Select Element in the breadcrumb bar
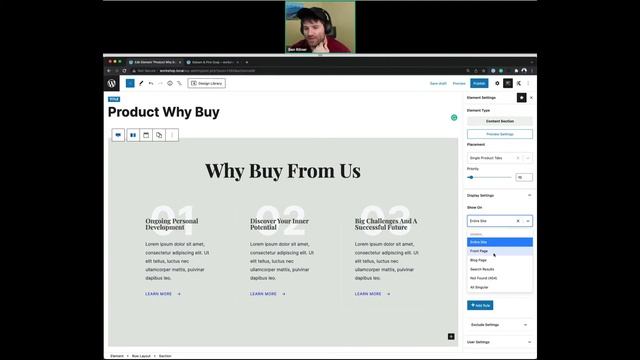640x360 pixels. tap(117, 356)
